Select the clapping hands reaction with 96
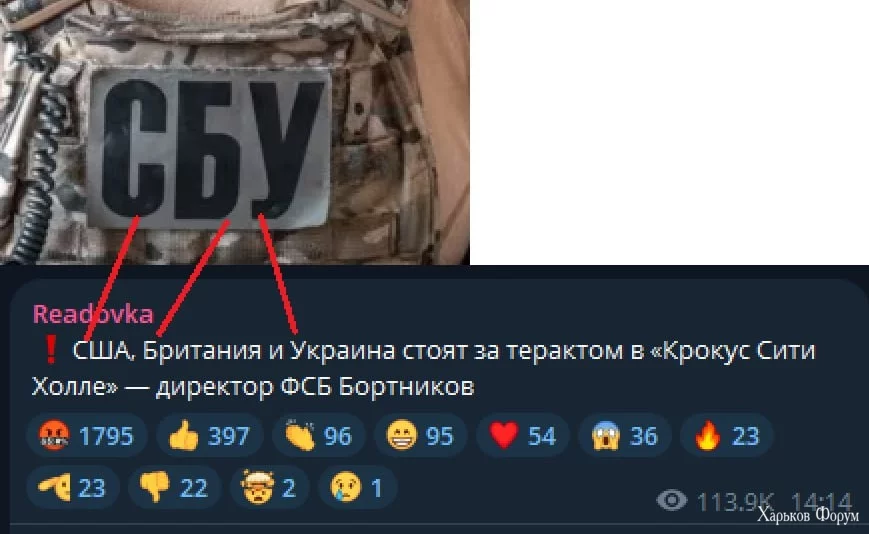869x534 pixels. pyautogui.click(x=318, y=435)
